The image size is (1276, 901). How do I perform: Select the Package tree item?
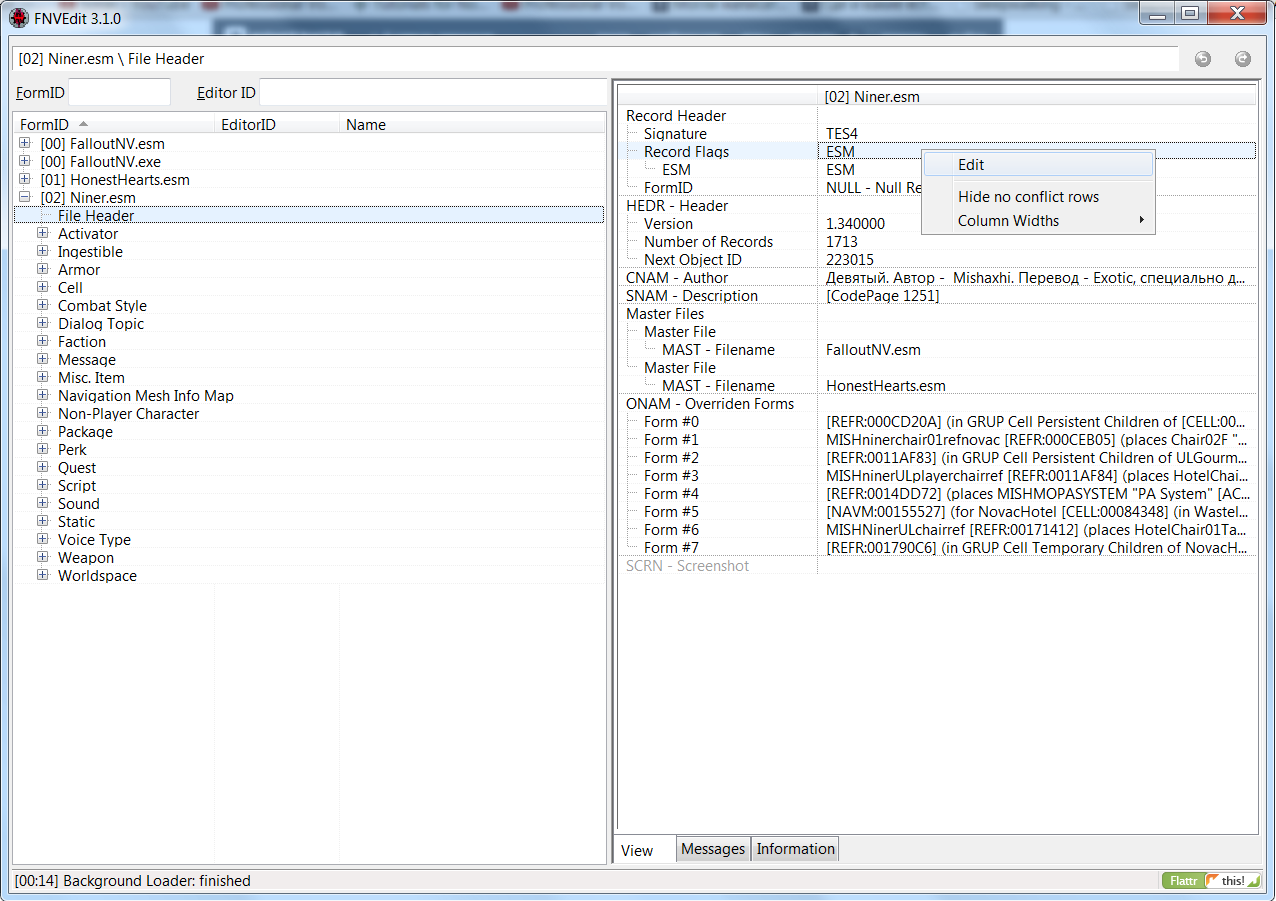pos(85,431)
